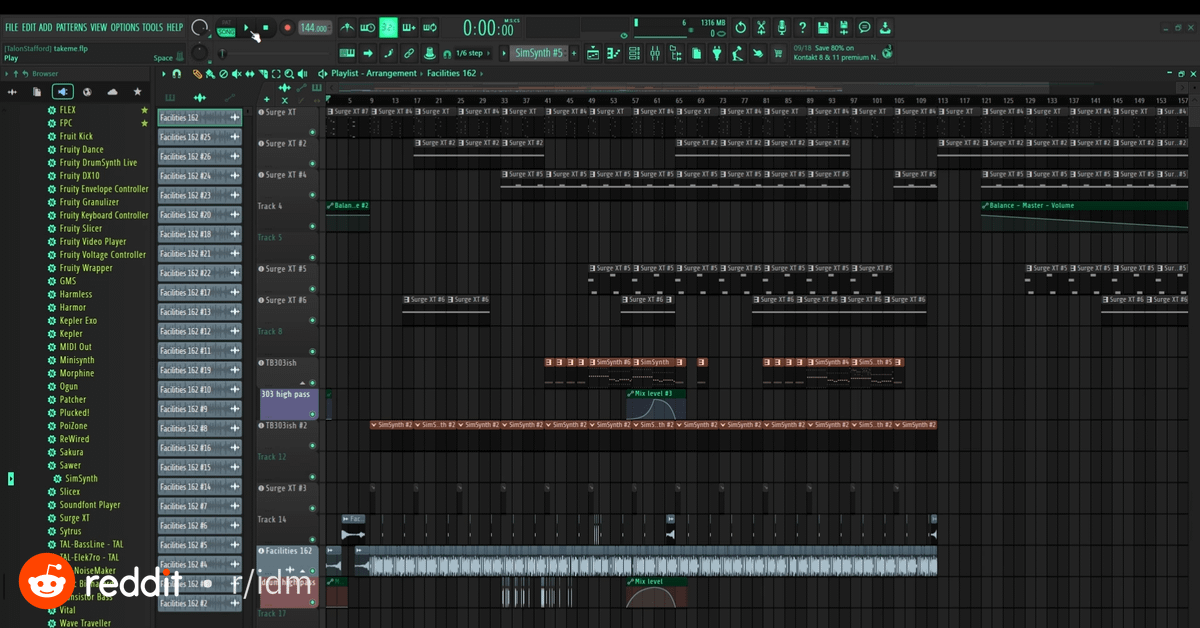Open the mixer window icon
This screenshot has height=628, width=1200.
[x=654, y=53]
